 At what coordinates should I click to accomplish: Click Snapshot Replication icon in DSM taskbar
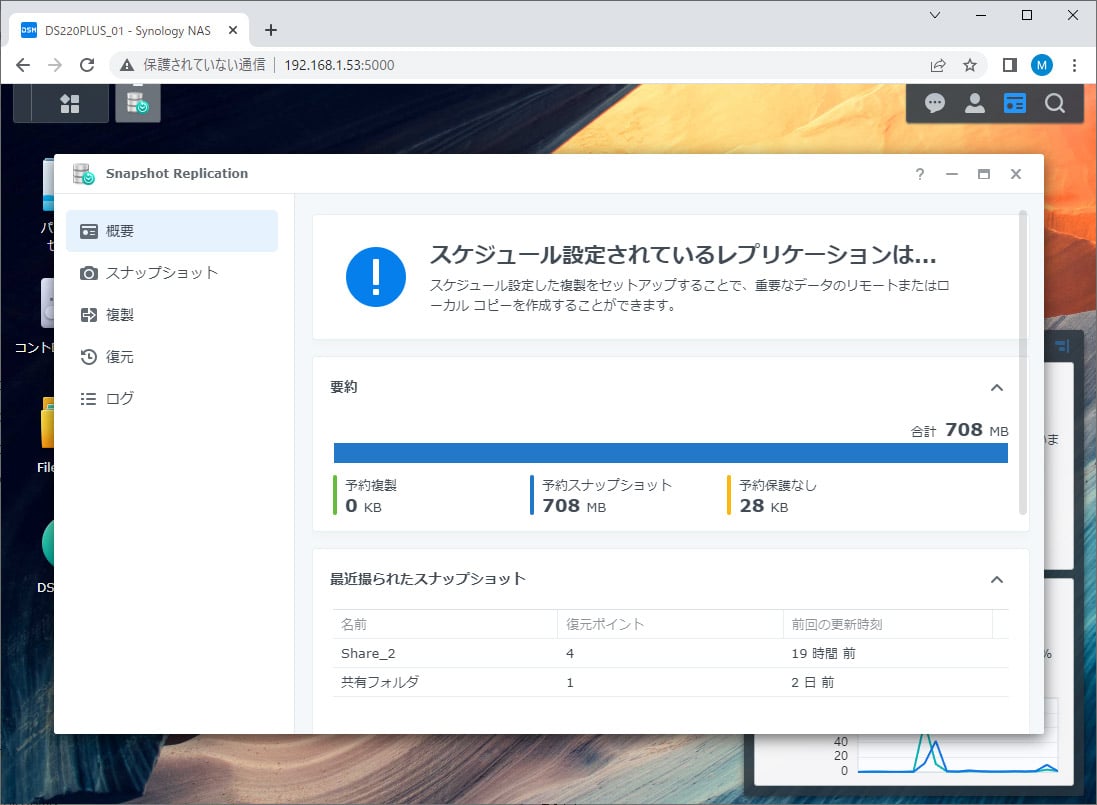click(137, 102)
